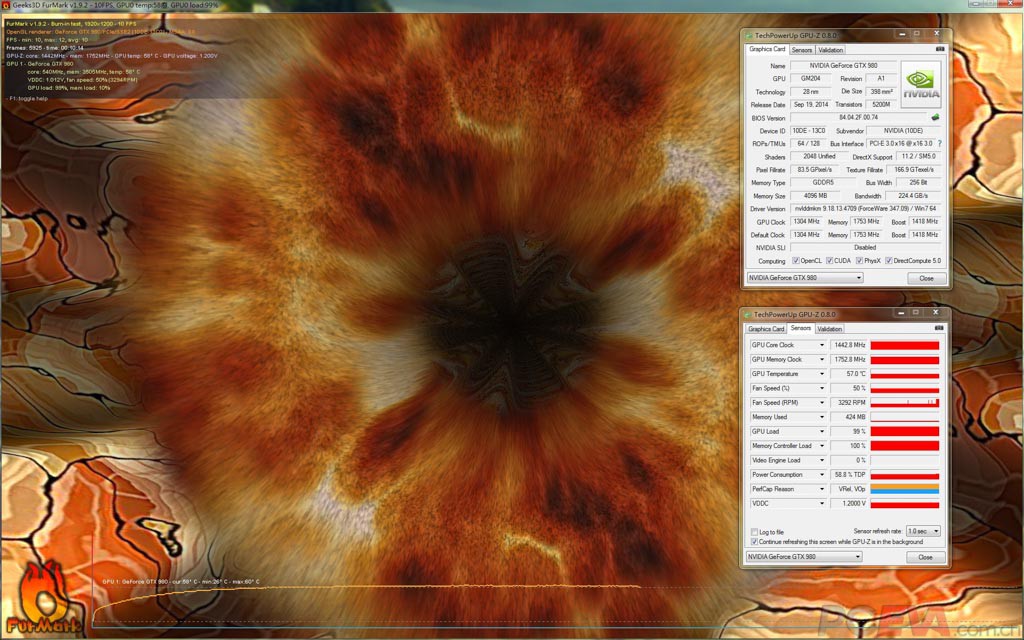Click the Release Date value 'Sep 19, 2014'

(x=810, y=104)
